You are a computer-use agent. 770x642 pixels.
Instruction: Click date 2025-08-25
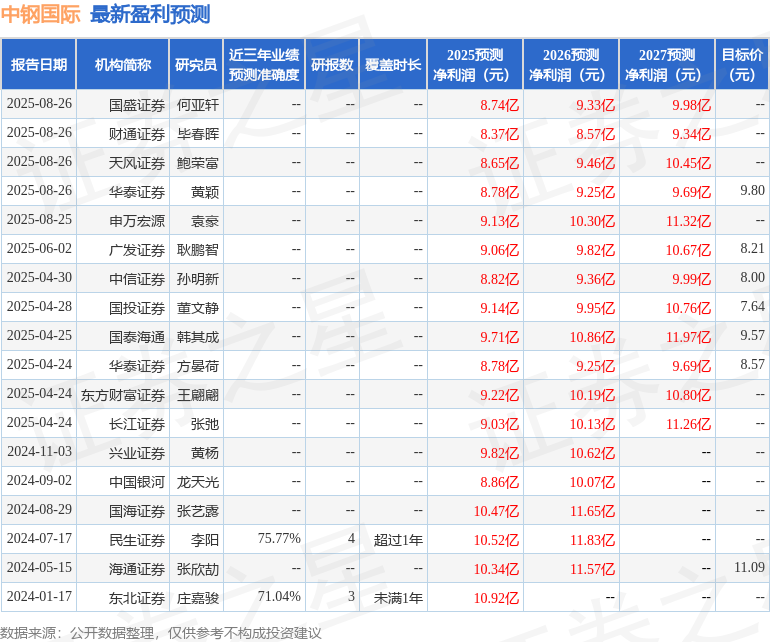pos(39,219)
